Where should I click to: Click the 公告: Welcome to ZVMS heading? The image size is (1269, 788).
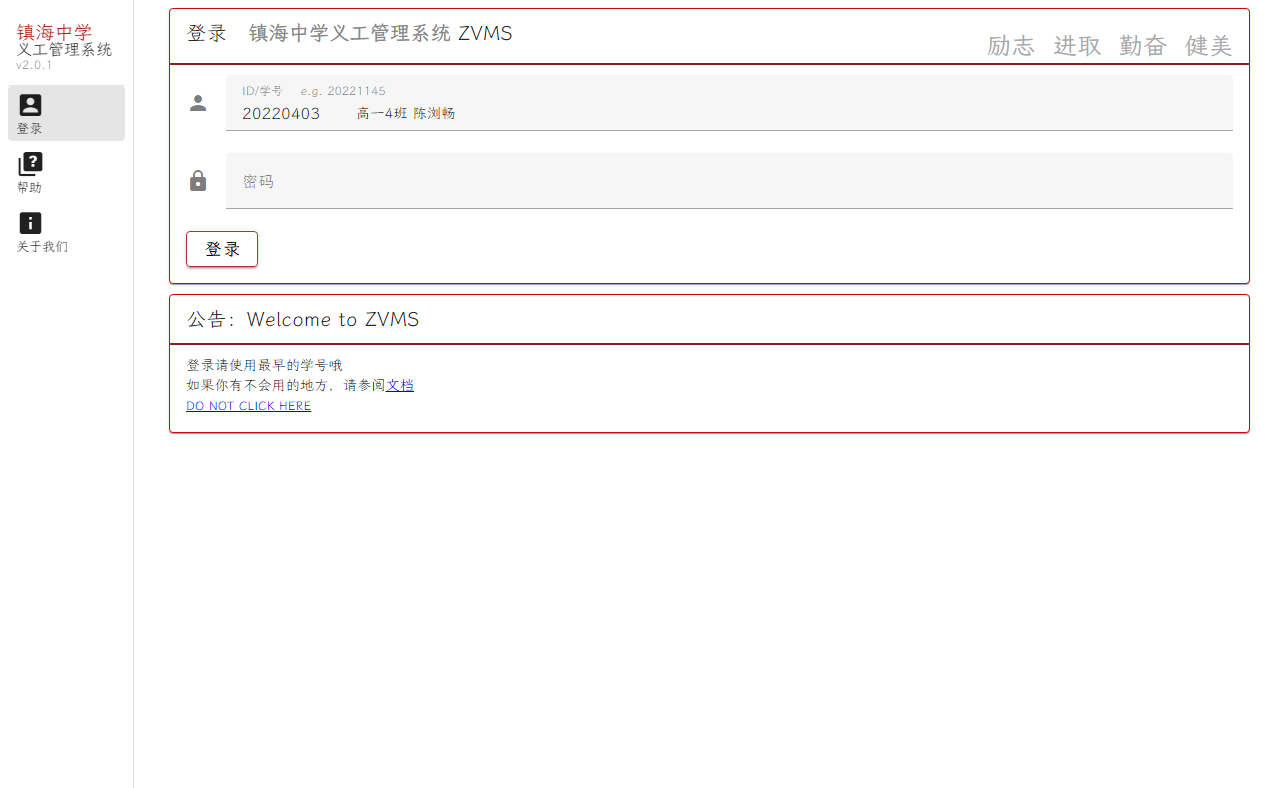tap(303, 320)
